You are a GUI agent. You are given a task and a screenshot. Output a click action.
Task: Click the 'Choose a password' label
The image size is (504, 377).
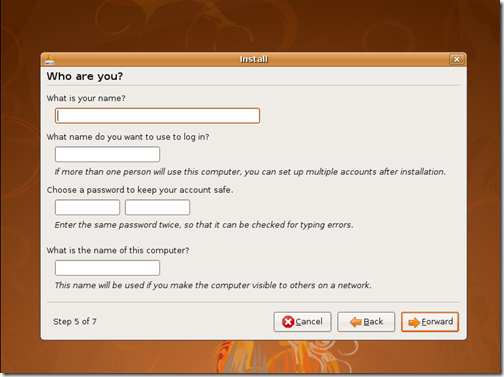click(140, 190)
